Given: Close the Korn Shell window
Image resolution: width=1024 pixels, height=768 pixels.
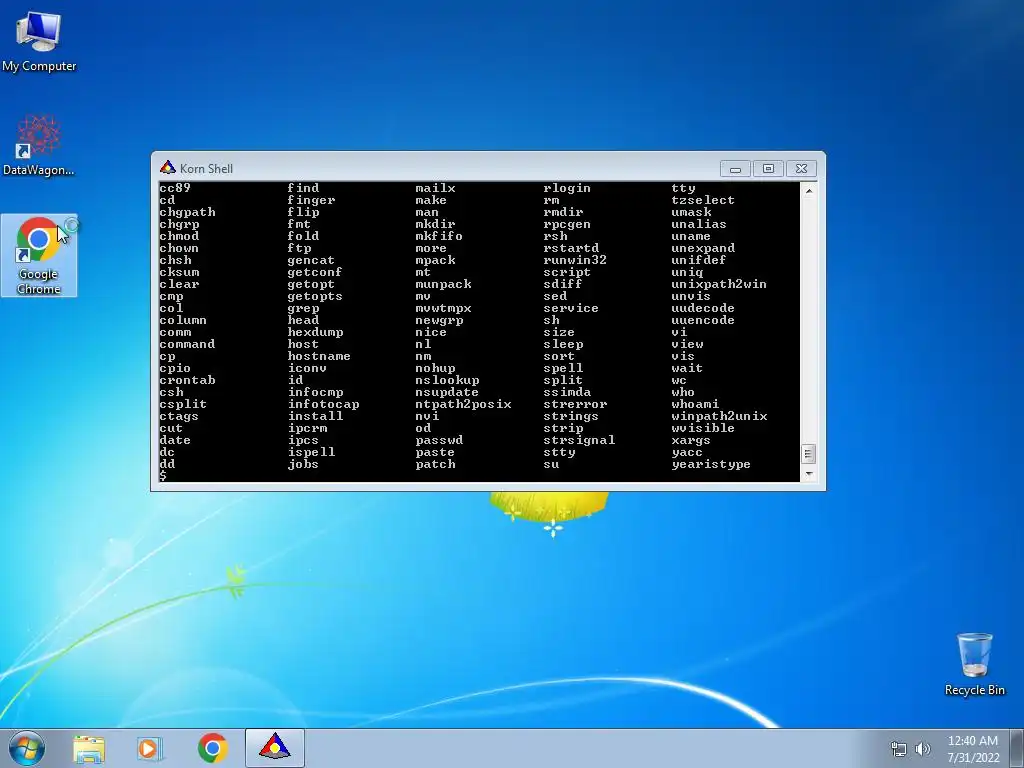Looking at the screenshot, I should pos(801,168).
